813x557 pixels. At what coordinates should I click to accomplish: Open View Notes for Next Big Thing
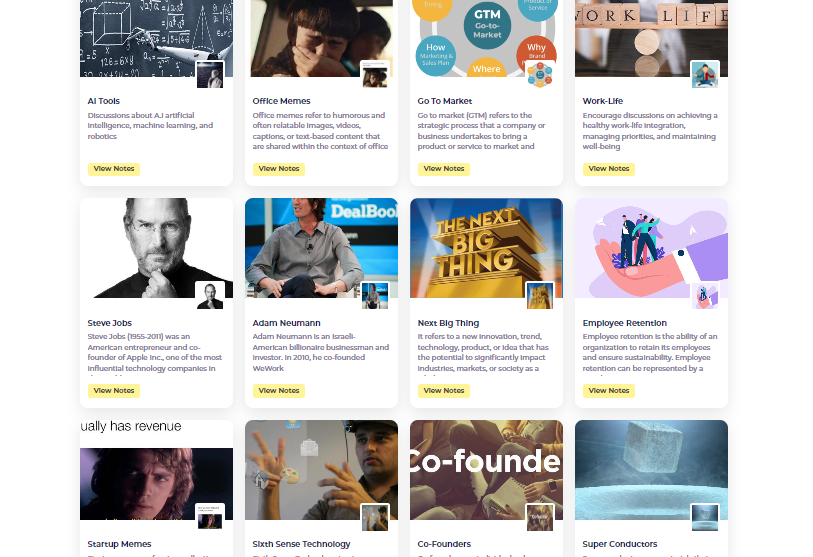point(443,391)
